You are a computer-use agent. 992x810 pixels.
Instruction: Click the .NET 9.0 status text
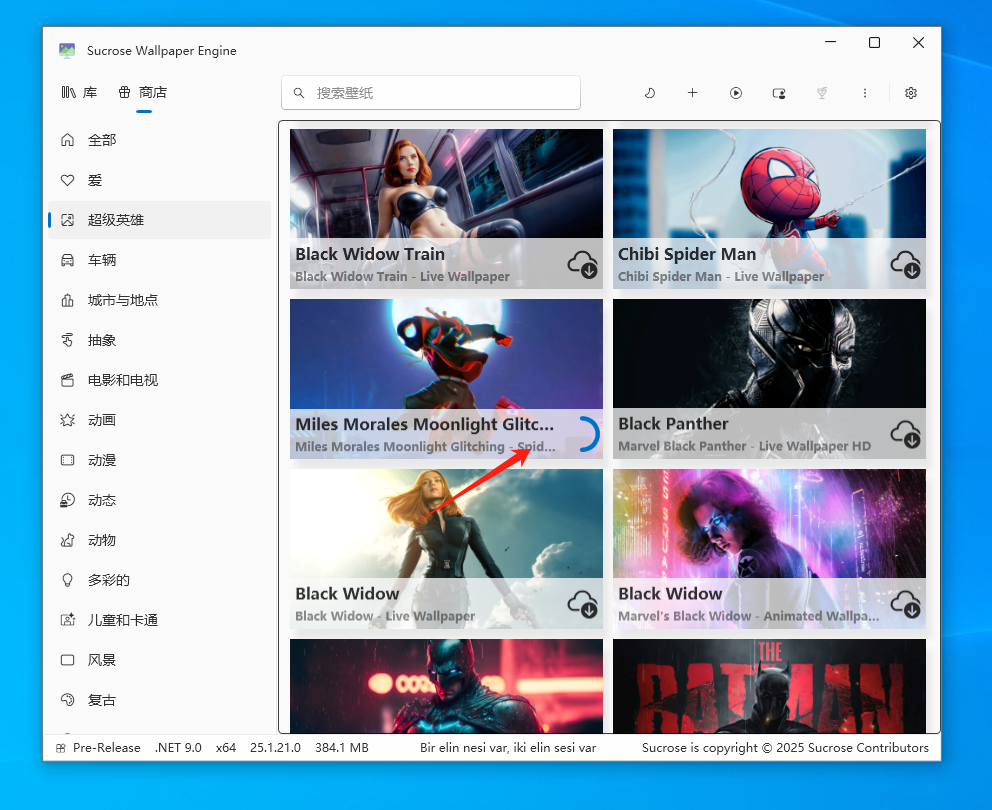pyautogui.click(x=178, y=747)
